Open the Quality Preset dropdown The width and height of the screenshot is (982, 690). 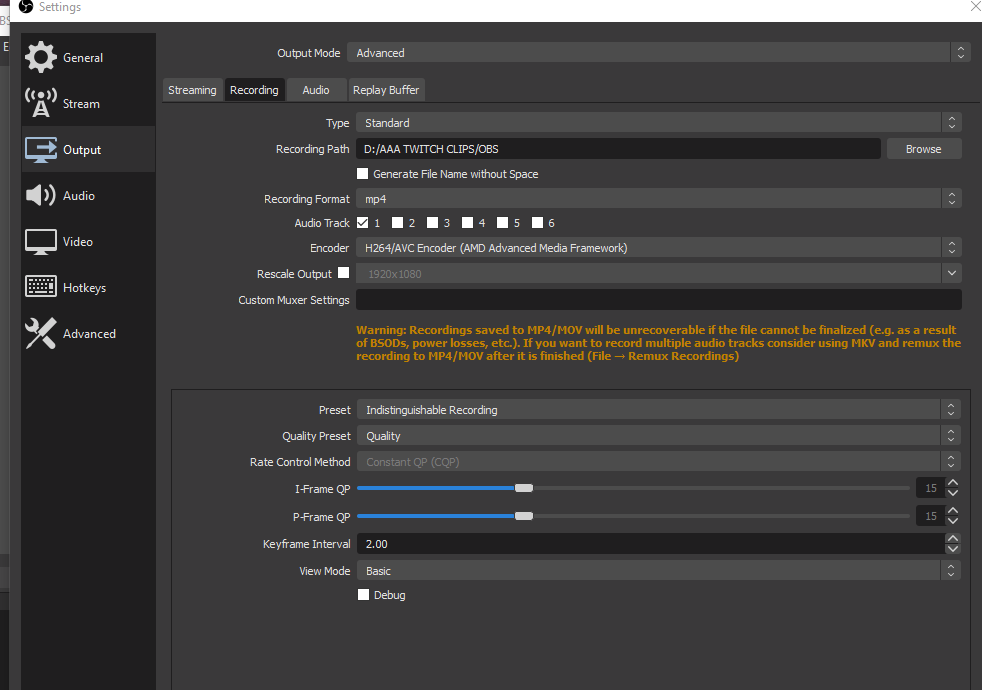[x=658, y=435]
